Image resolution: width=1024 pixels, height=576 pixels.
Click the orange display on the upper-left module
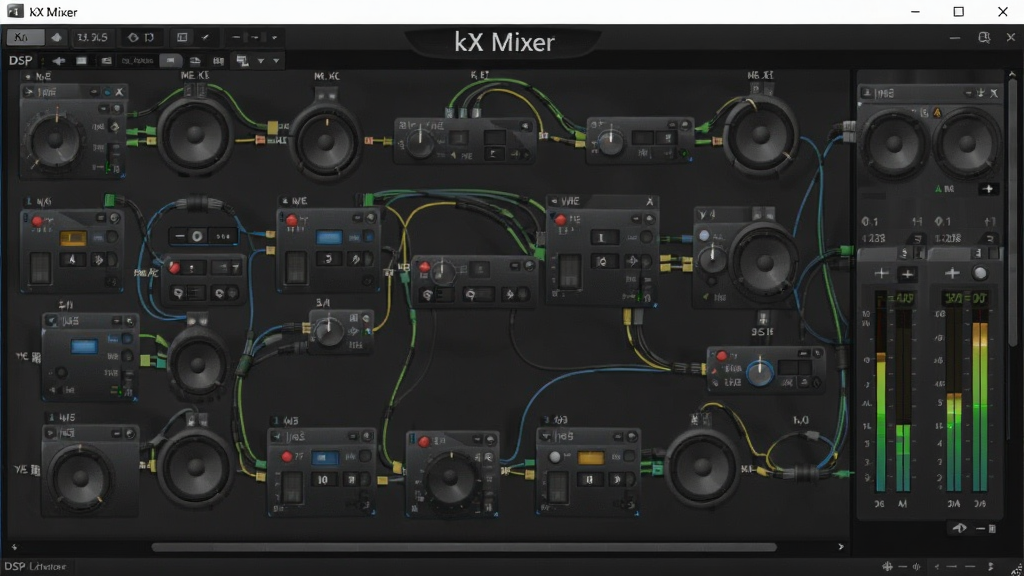click(73, 238)
